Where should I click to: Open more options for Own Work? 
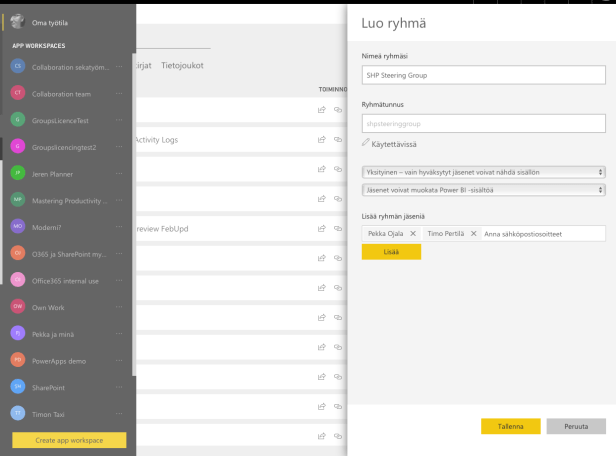point(119,307)
